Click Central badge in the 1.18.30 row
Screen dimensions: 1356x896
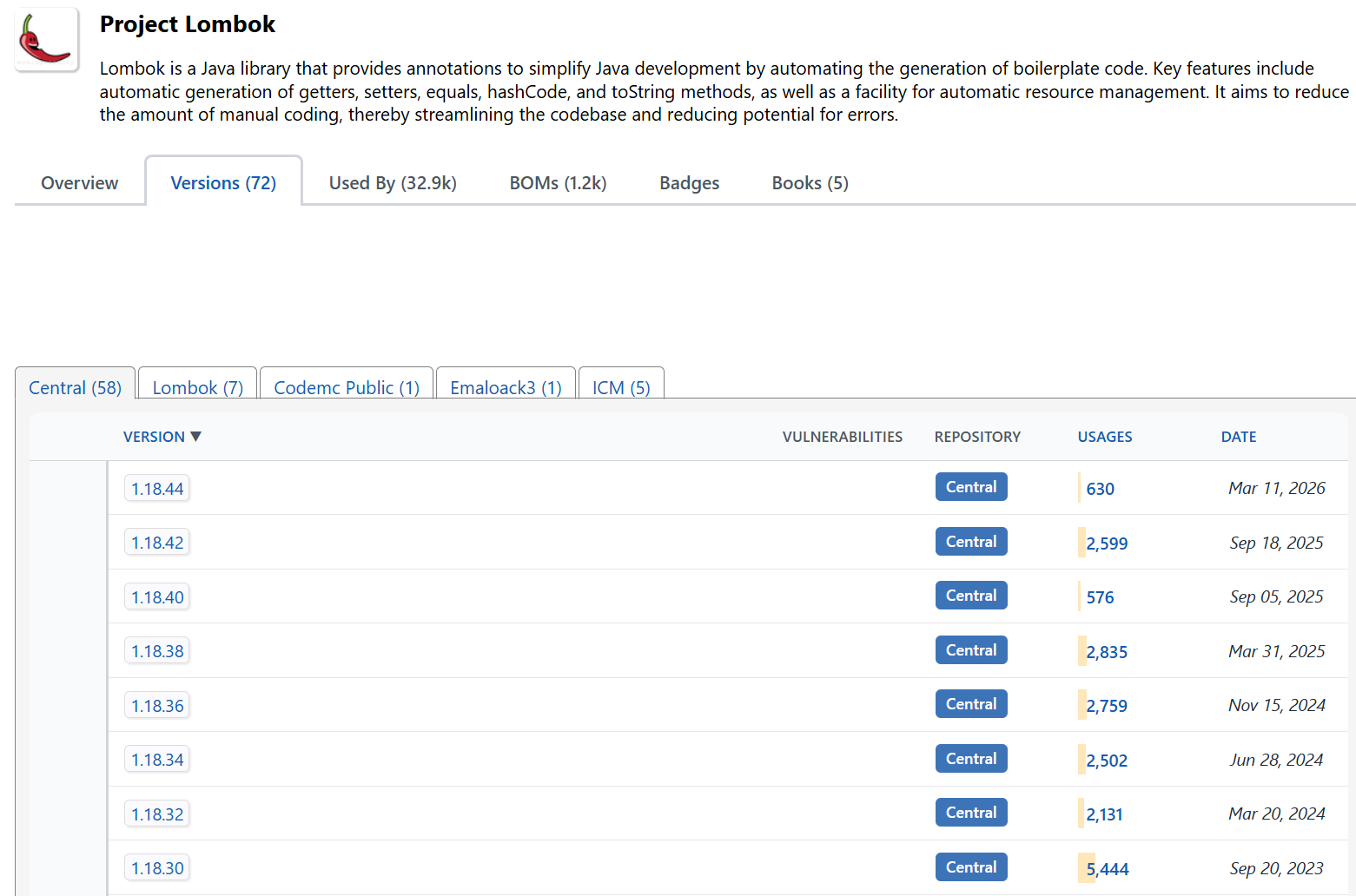(x=971, y=867)
